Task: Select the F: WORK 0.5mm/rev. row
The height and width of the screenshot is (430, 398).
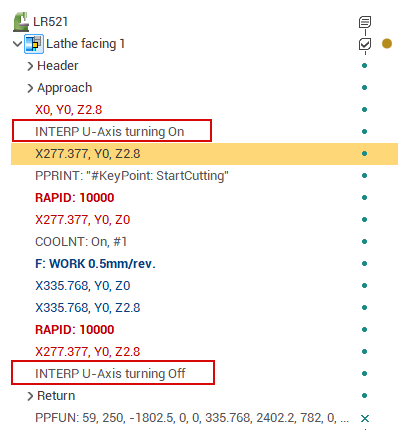Action: tap(95, 264)
